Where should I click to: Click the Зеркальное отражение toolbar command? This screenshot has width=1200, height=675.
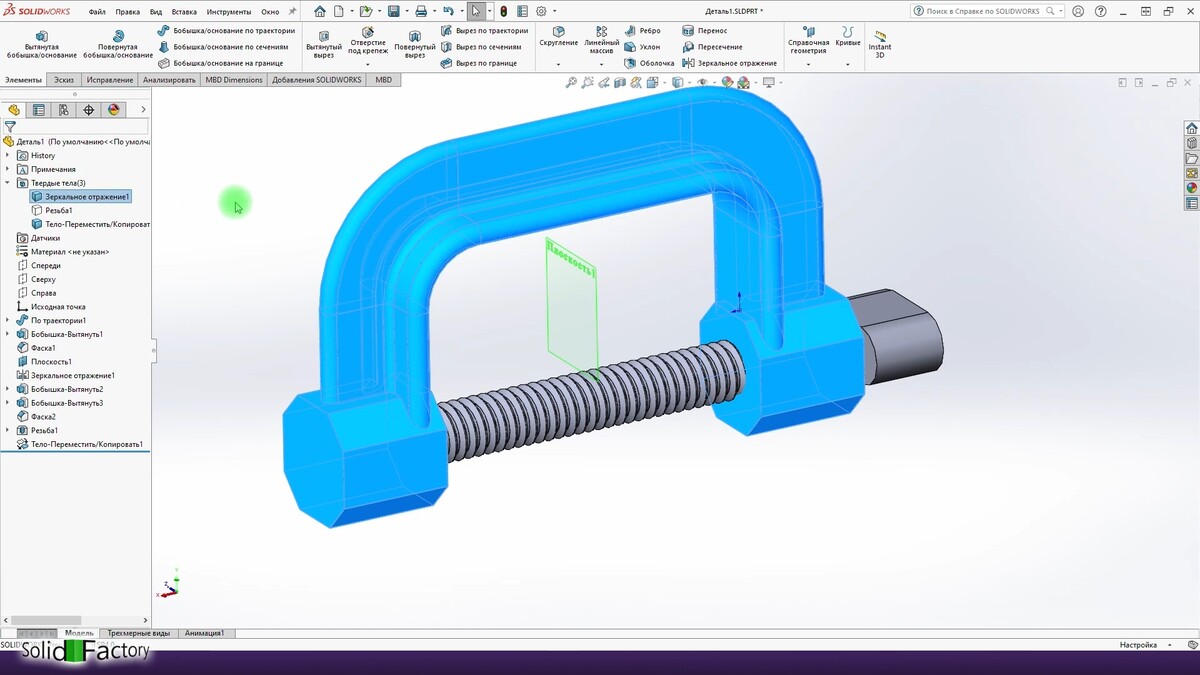[730, 63]
